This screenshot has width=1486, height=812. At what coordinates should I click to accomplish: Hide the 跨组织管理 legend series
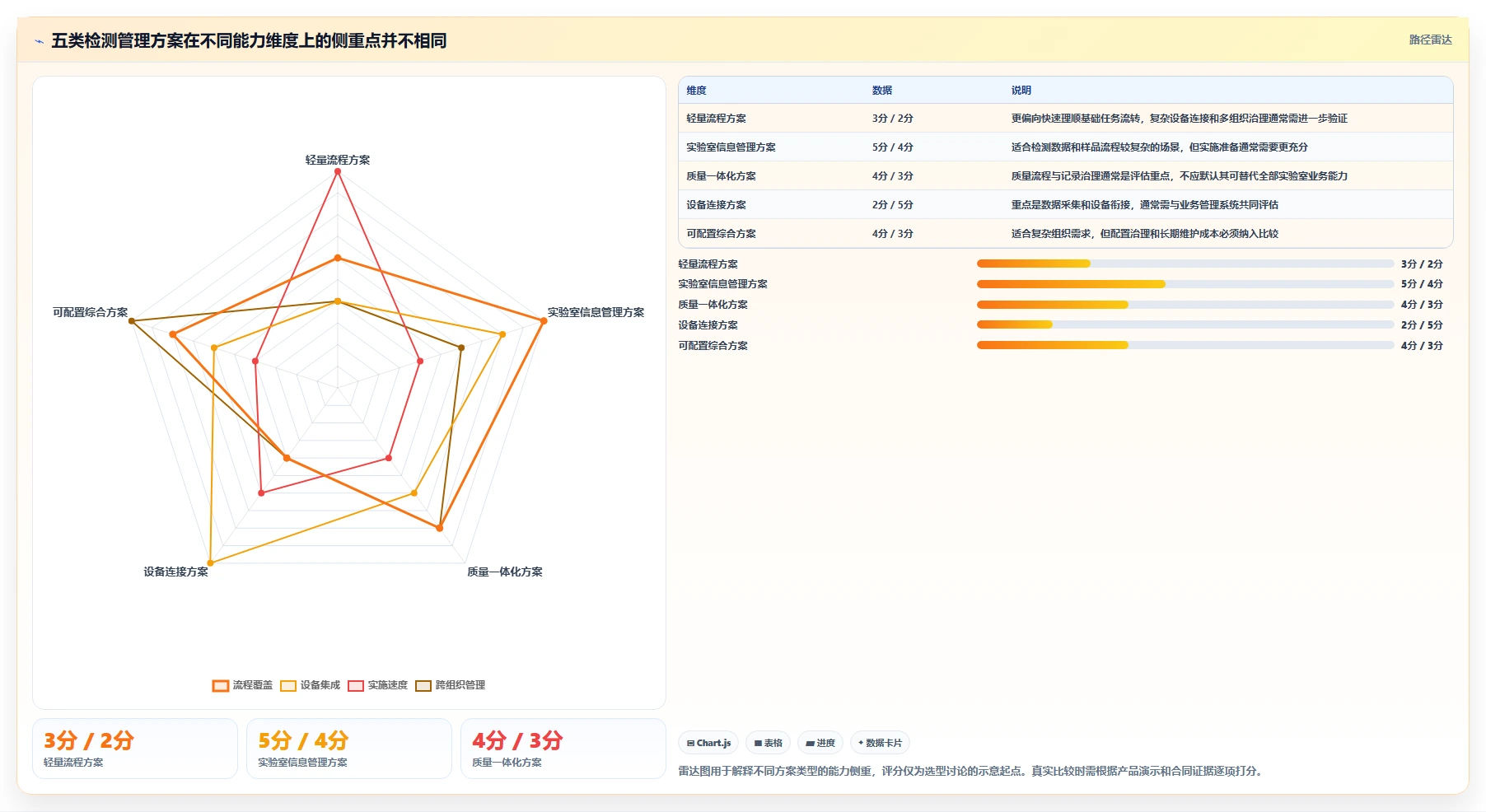[x=450, y=685]
